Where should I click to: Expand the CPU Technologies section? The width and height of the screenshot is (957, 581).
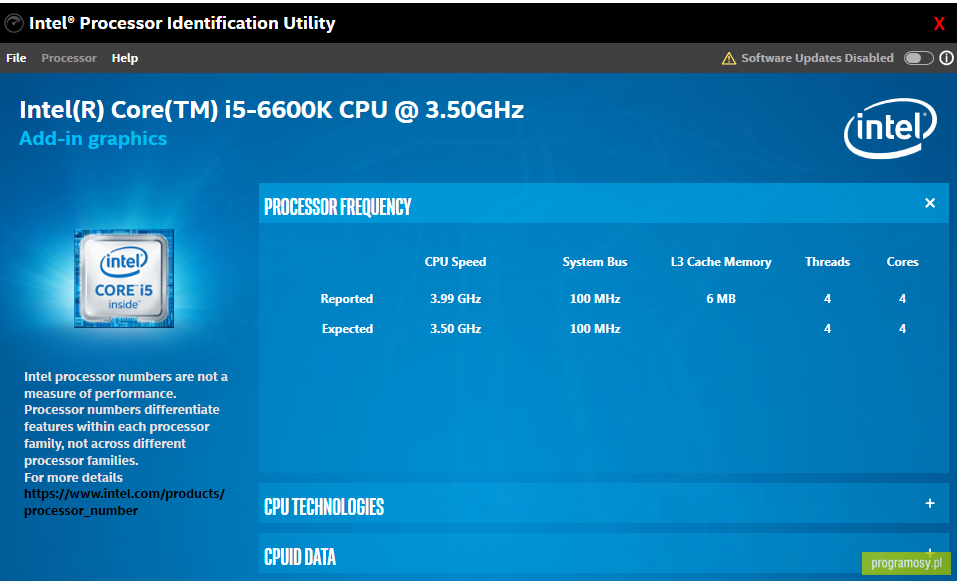point(930,503)
